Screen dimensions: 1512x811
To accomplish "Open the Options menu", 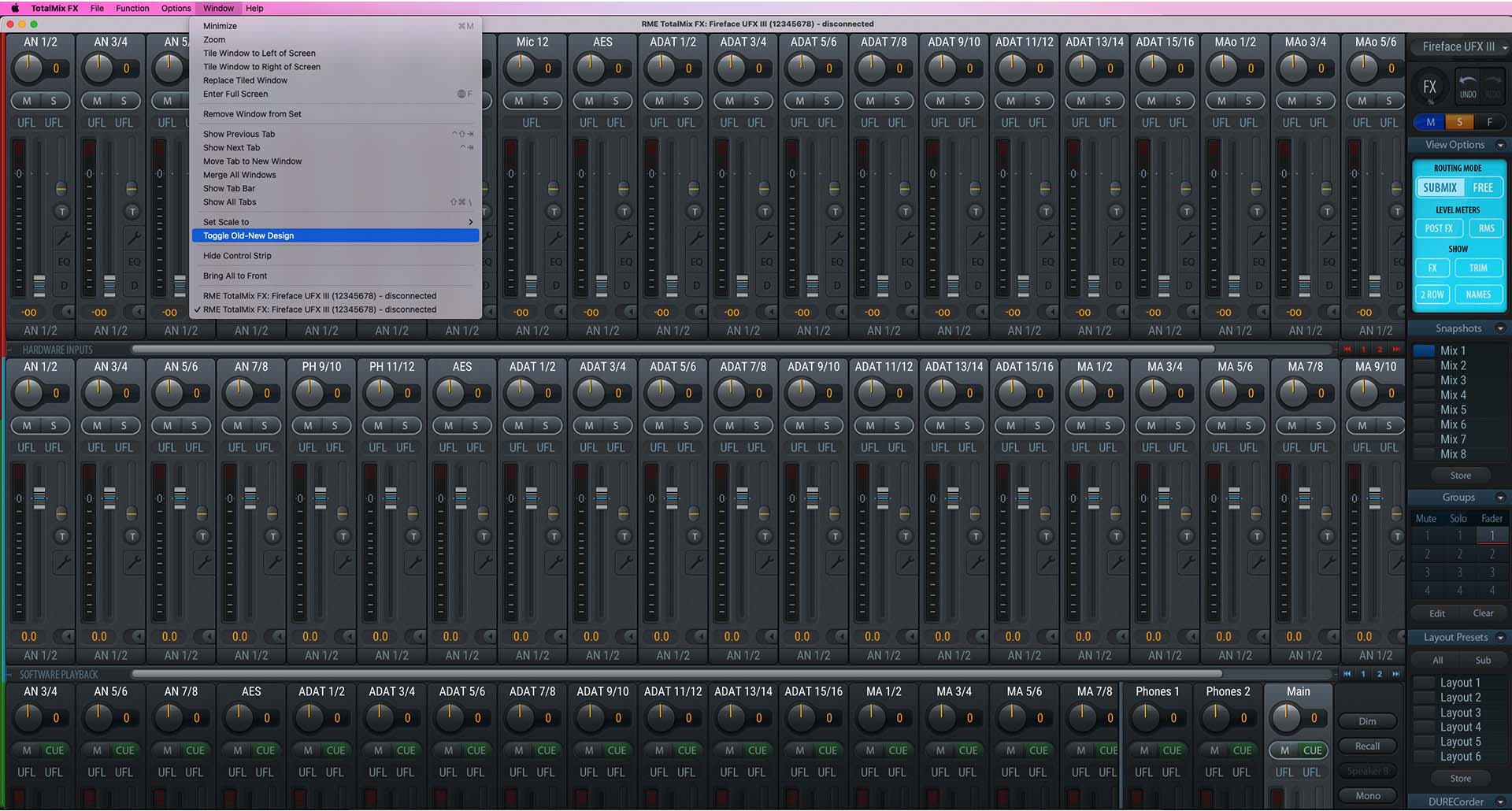I will 176,8.
